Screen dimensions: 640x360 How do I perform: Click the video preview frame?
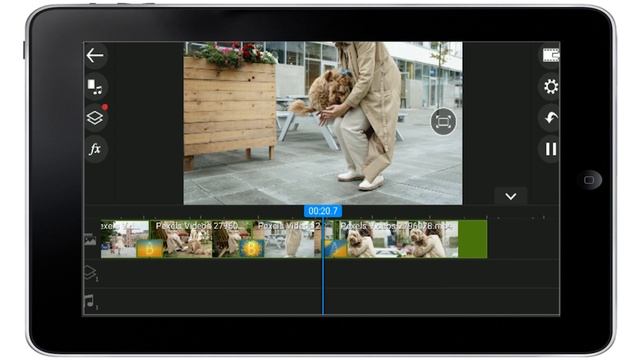pos(323,123)
